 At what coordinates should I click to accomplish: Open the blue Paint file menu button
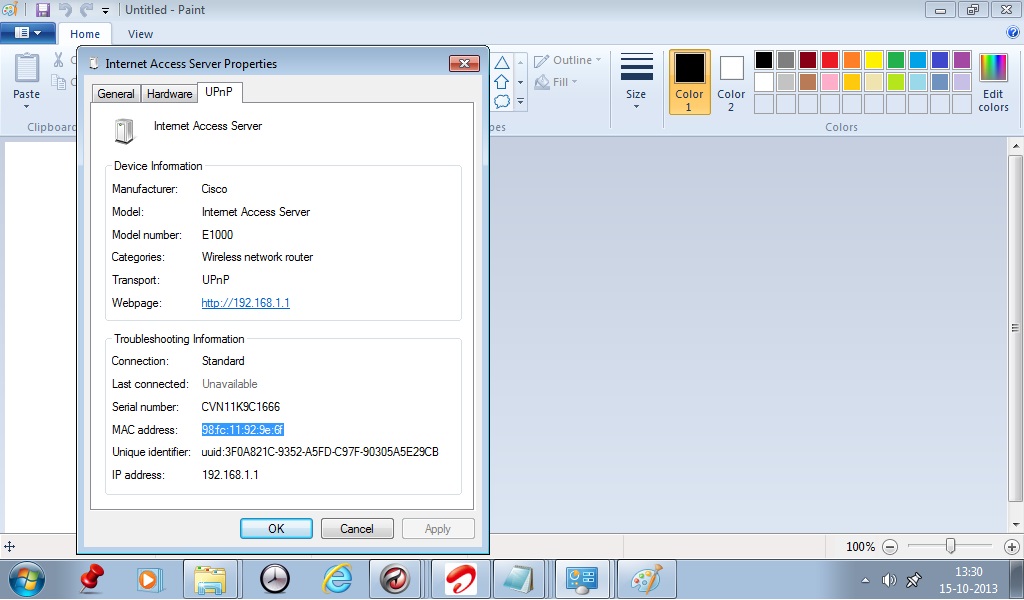pos(27,33)
